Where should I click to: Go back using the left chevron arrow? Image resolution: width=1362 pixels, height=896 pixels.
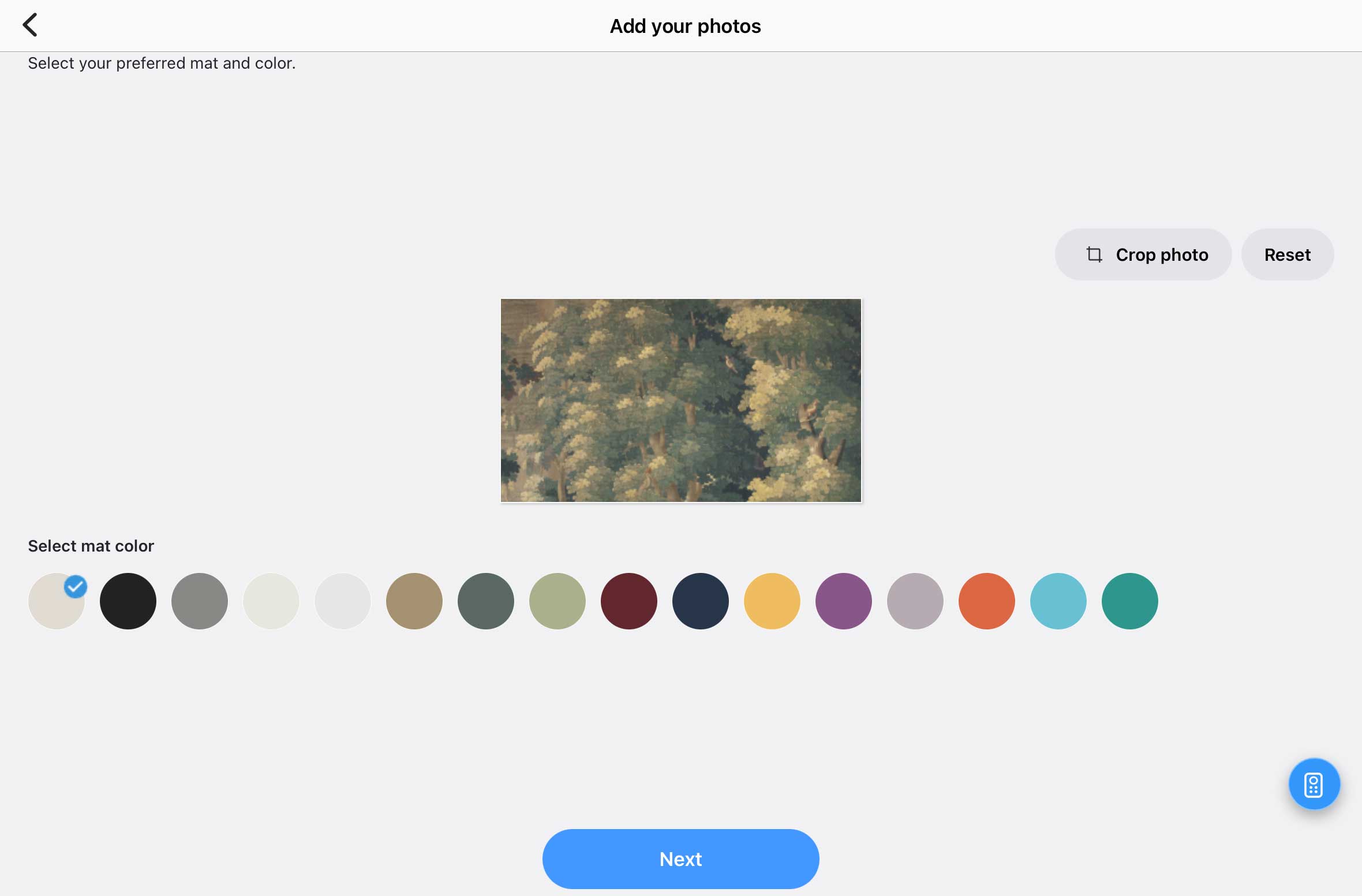pos(30,25)
